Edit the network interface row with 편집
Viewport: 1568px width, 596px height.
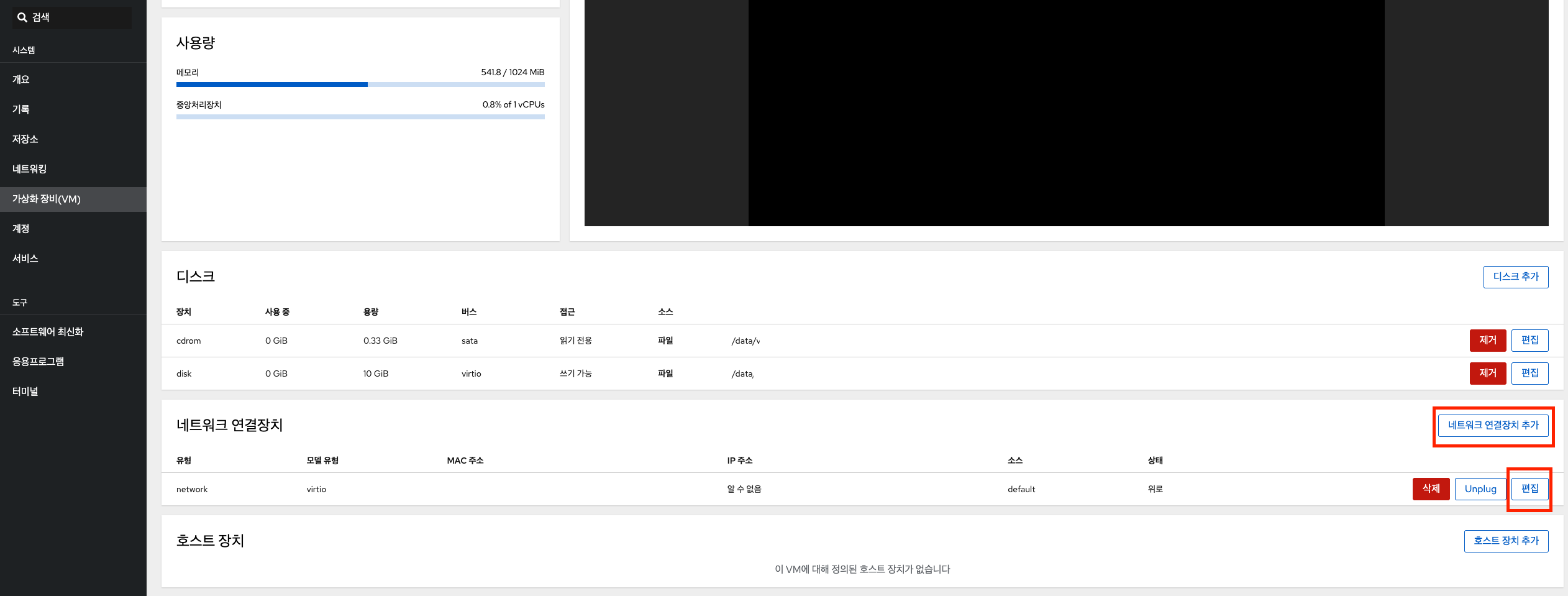1529,489
